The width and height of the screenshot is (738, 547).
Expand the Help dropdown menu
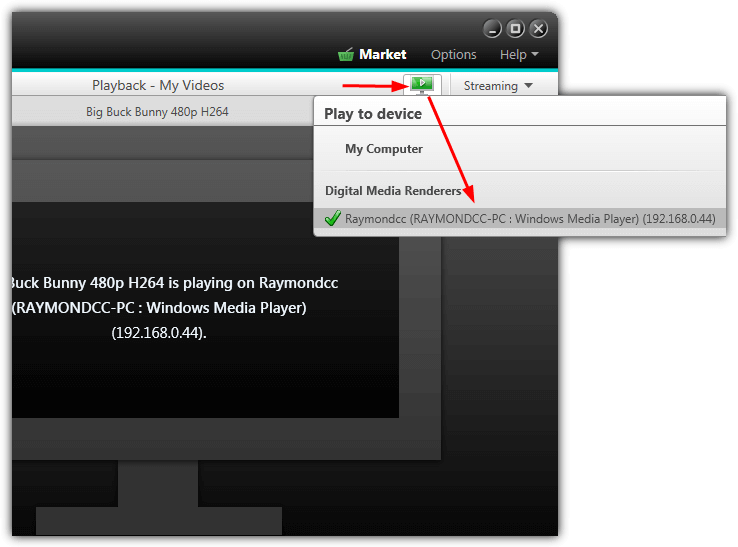[519, 55]
